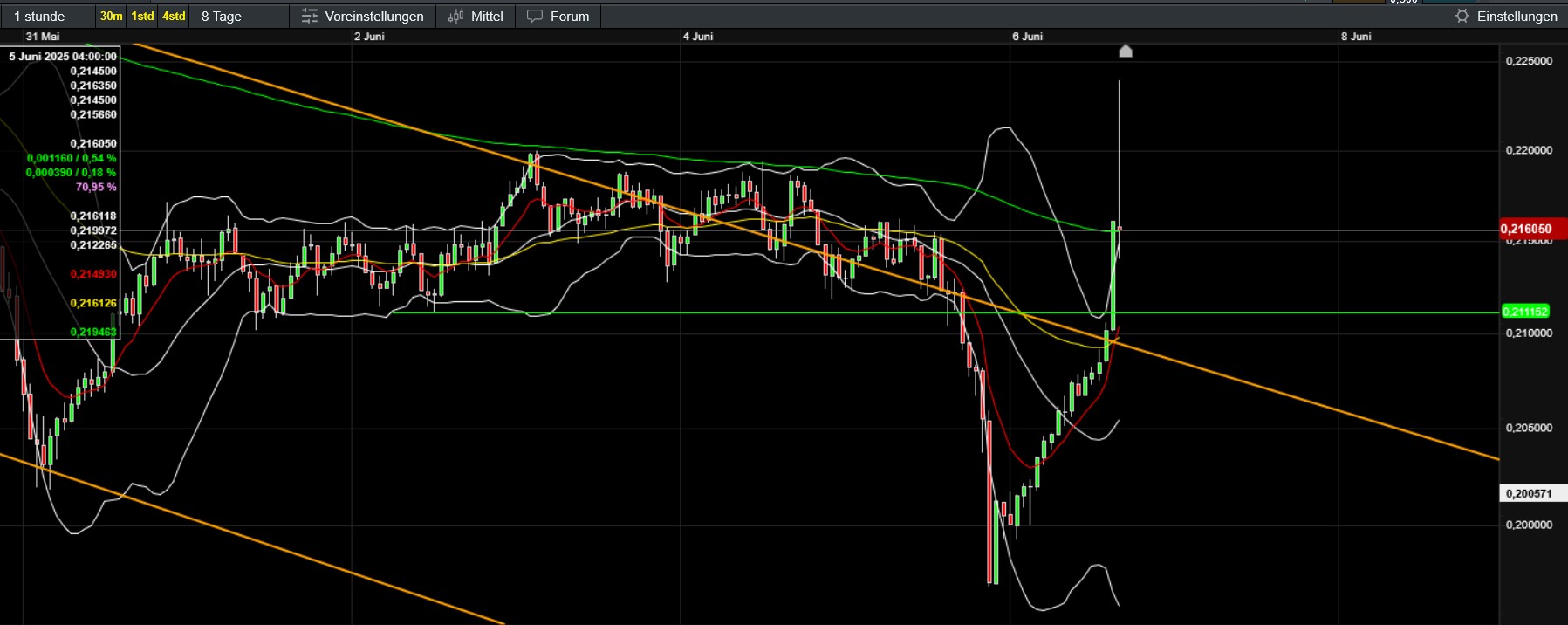Click the '6 Juni' date label

pos(1028,37)
